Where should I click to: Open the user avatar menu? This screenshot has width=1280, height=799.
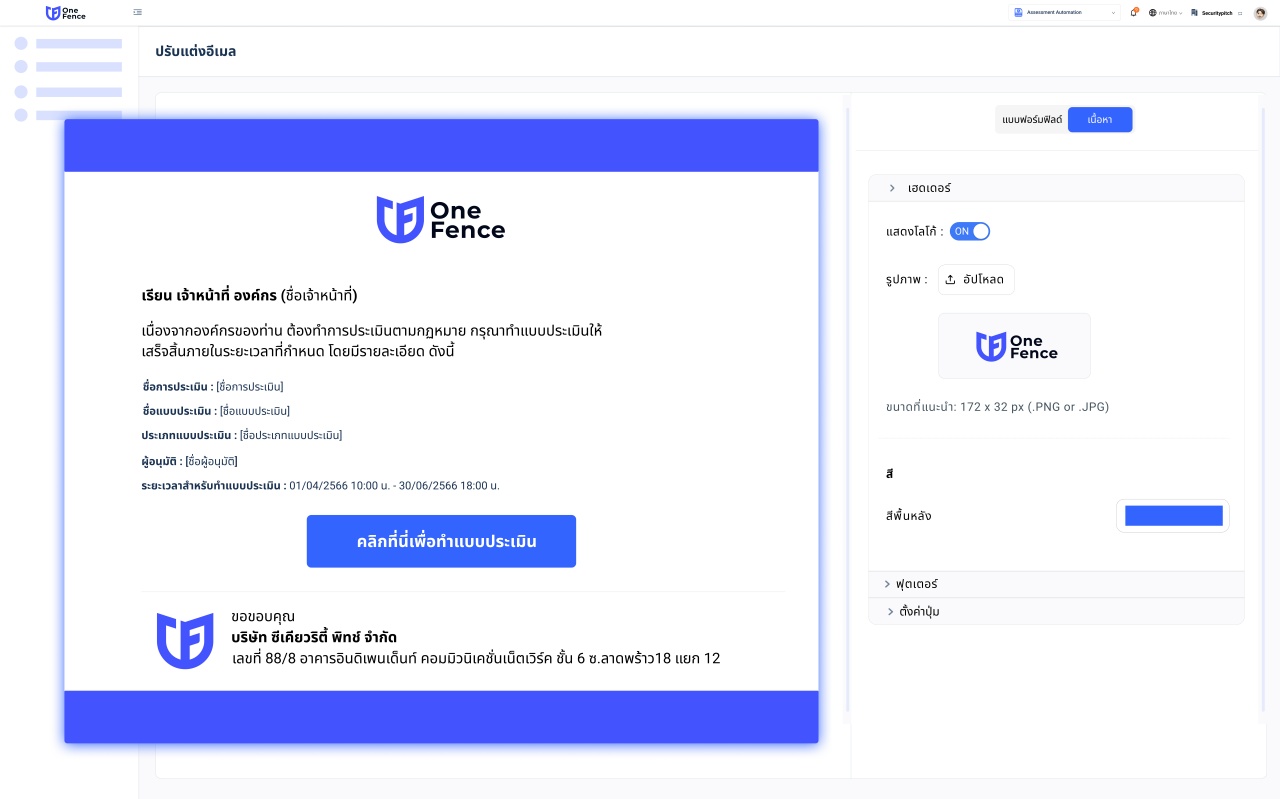click(1260, 13)
